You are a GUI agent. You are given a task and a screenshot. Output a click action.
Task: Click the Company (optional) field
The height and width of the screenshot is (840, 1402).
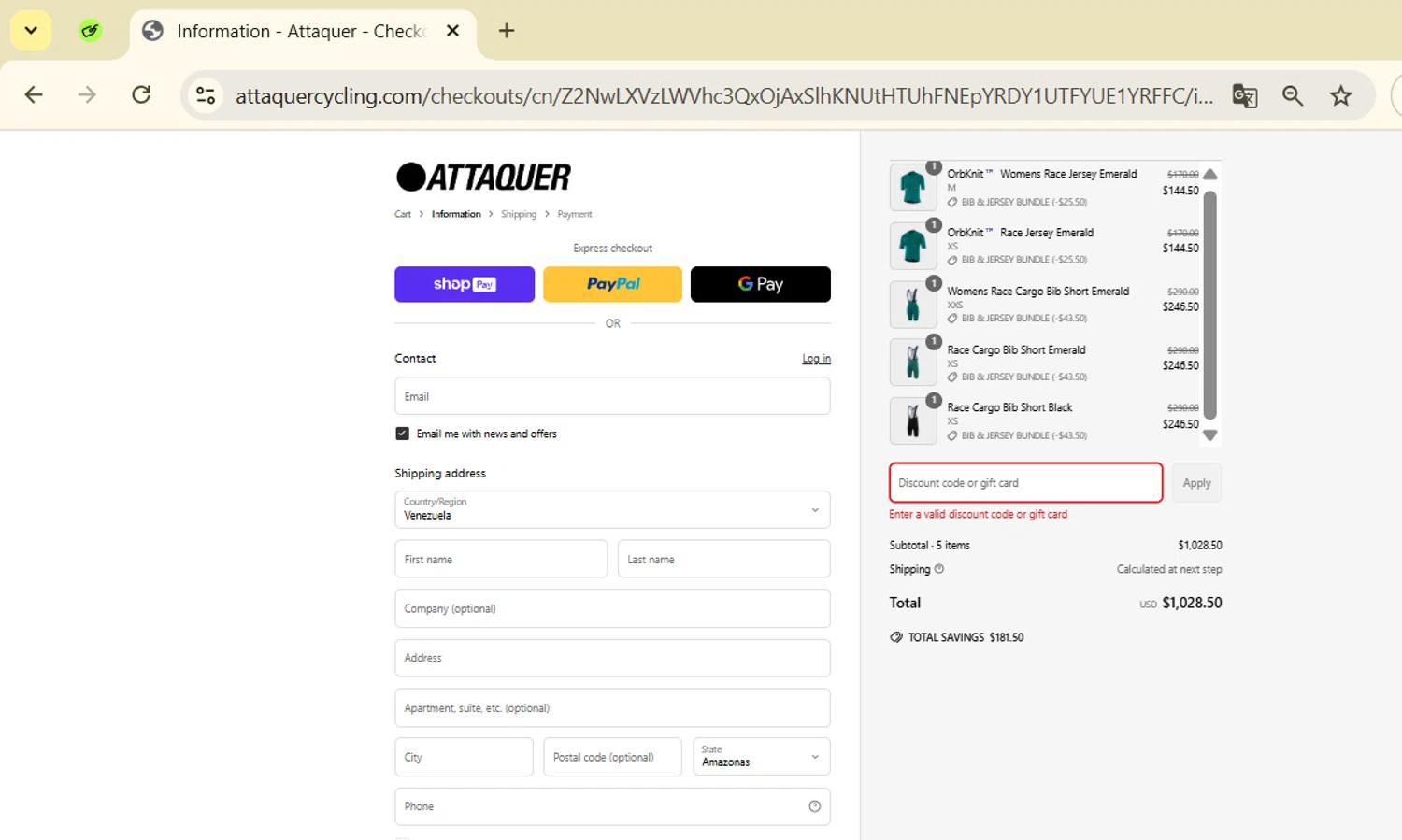pyautogui.click(x=612, y=608)
